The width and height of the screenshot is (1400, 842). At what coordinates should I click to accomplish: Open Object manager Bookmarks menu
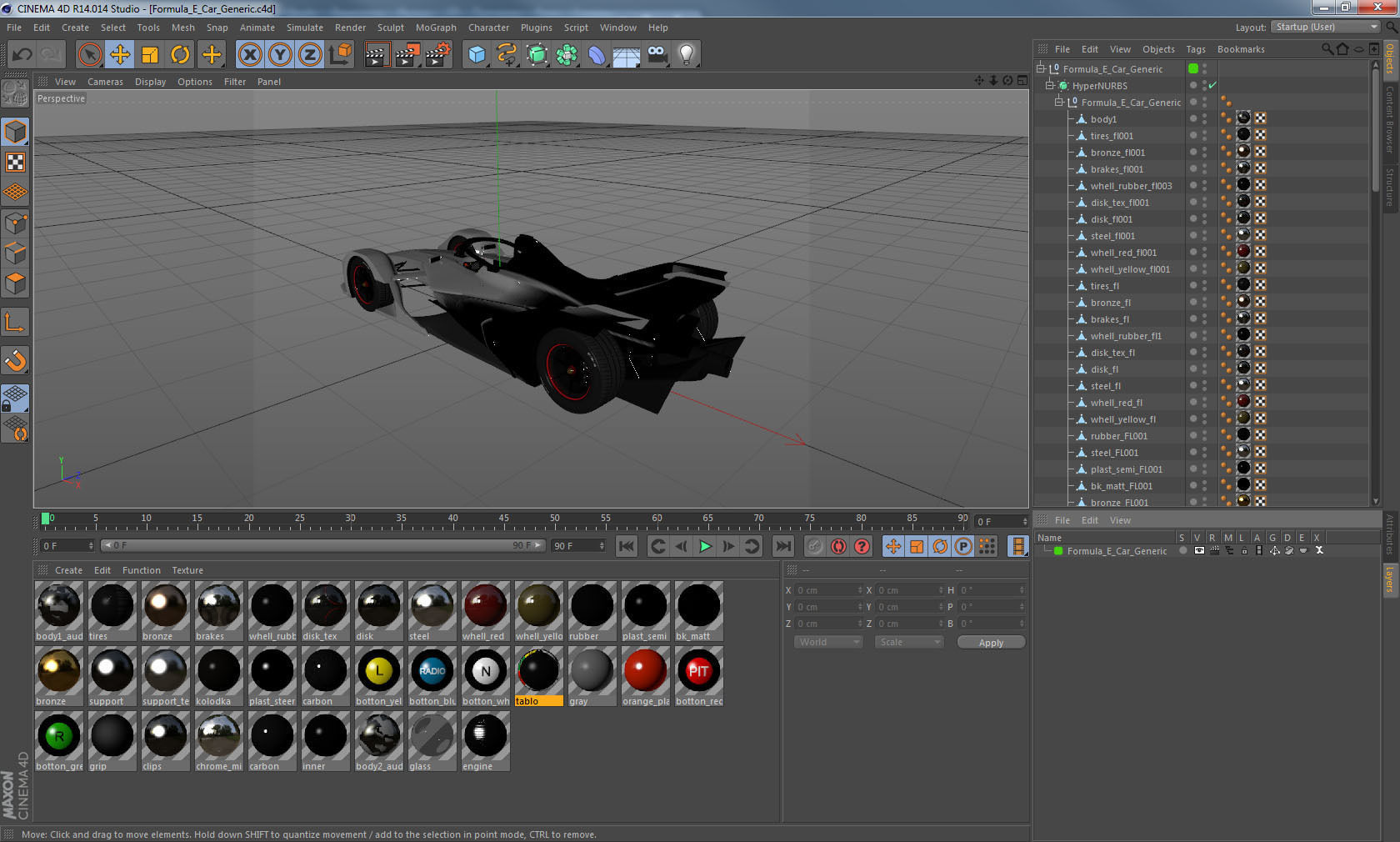click(x=1241, y=49)
